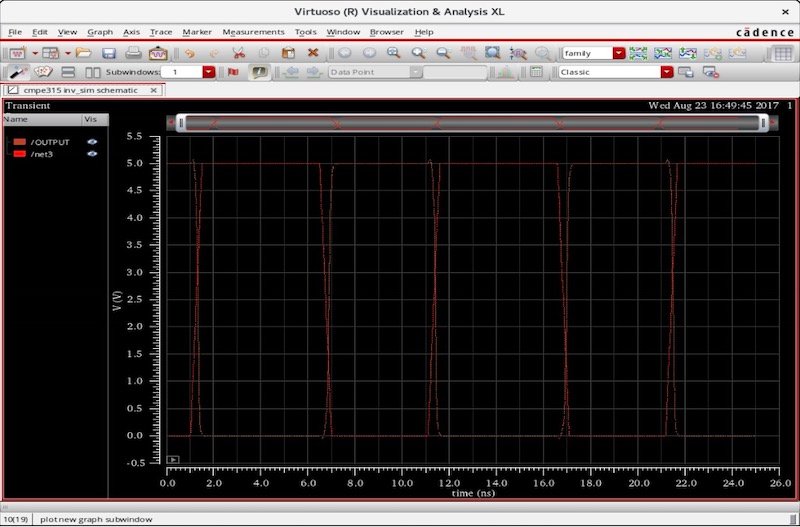
Task: Open the Marker menu
Action: click(196, 32)
